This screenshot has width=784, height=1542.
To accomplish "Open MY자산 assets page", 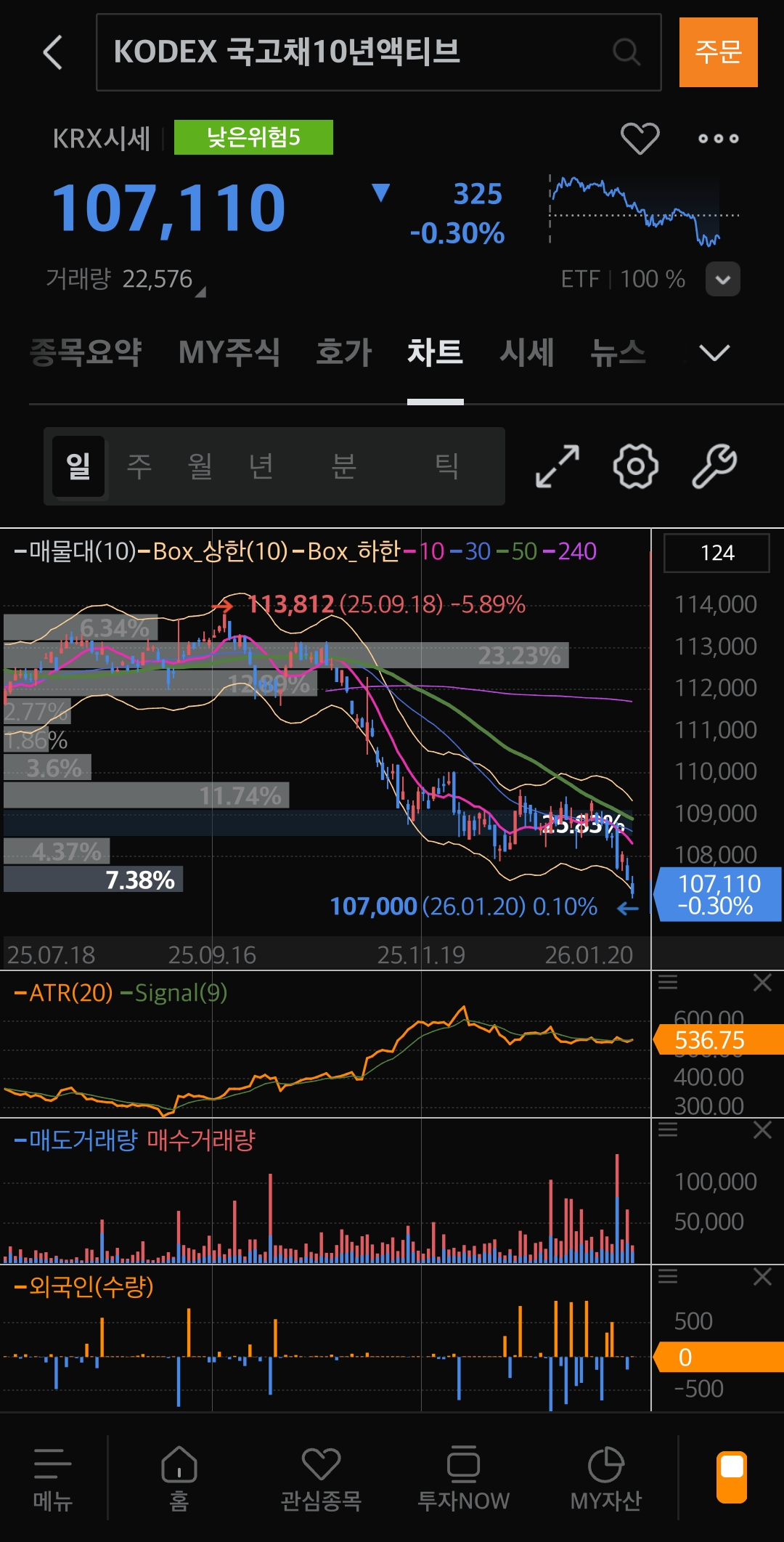I will click(606, 1480).
